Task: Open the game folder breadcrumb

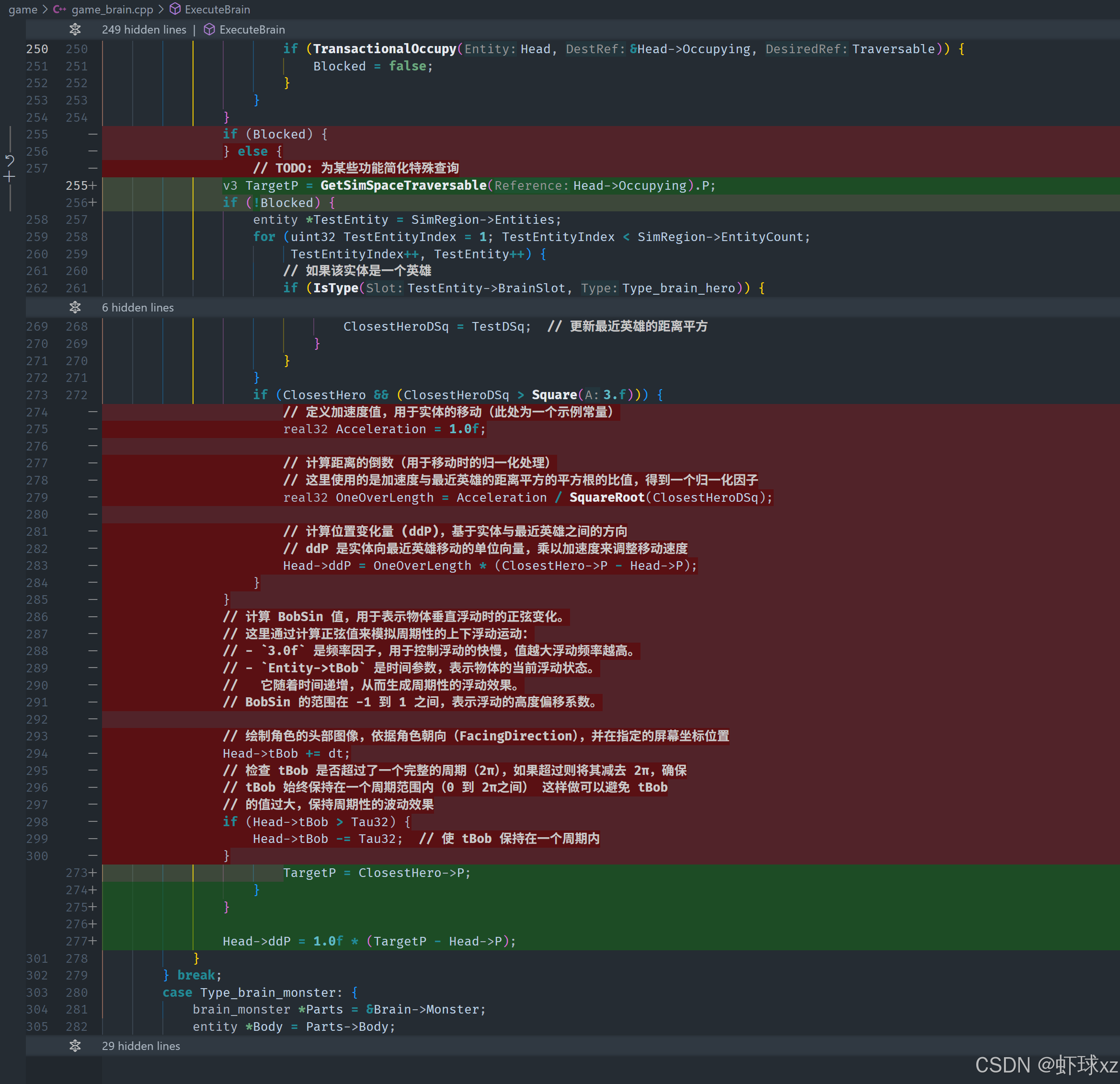Action: tap(23, 10)
